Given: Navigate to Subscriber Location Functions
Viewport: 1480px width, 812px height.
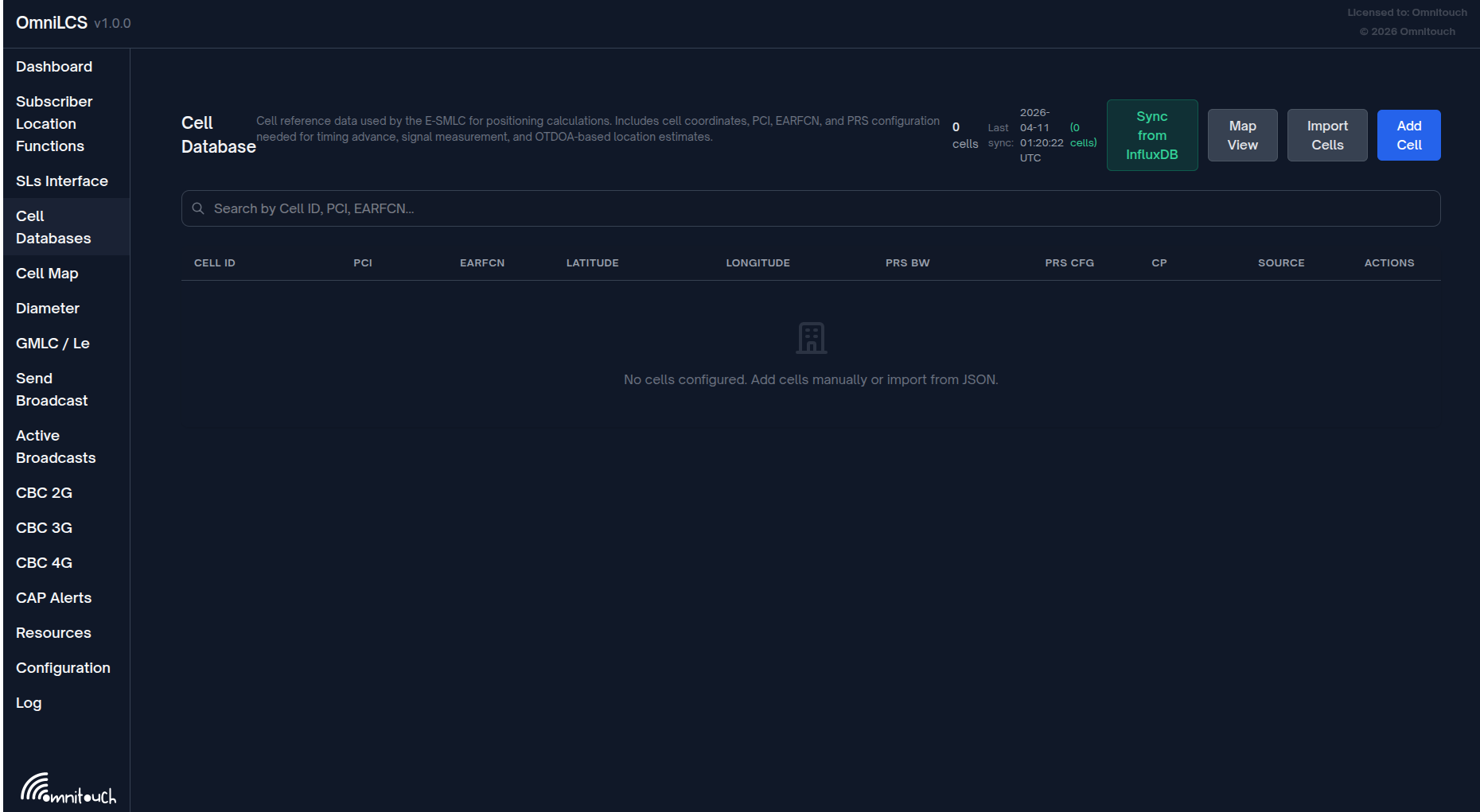Looking at the screenshot, I should [54, 123].
